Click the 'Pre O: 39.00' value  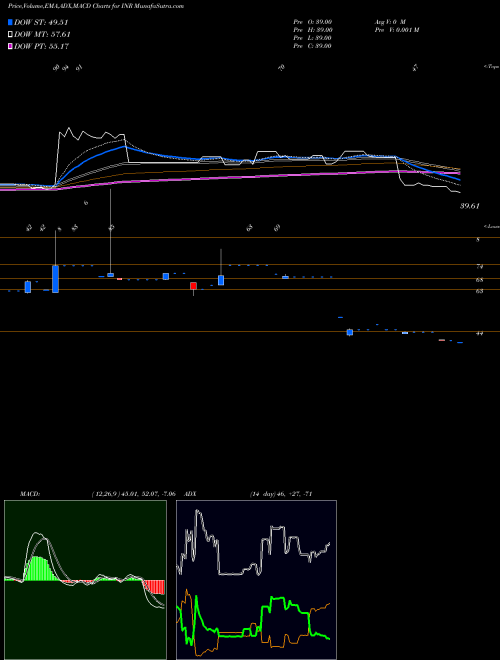pos(312,22)
